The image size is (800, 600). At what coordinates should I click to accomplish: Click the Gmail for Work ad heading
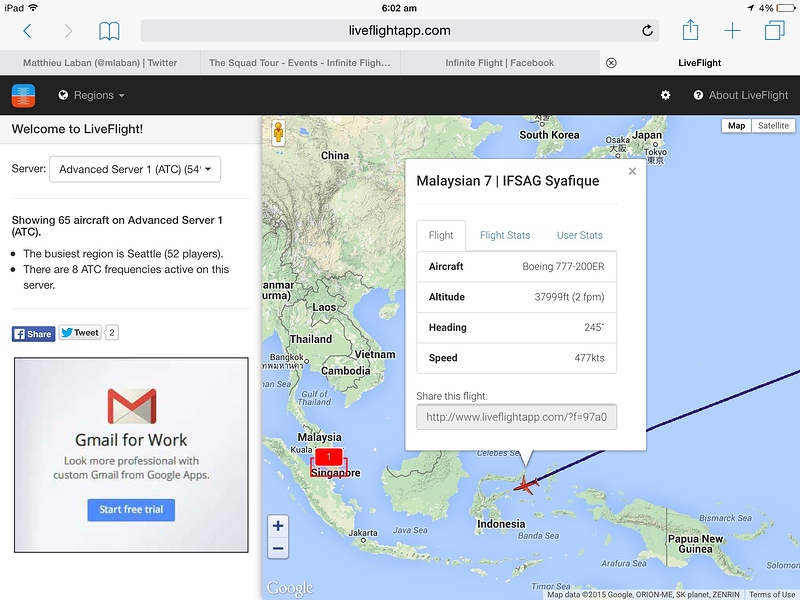[x=131, y=440]
